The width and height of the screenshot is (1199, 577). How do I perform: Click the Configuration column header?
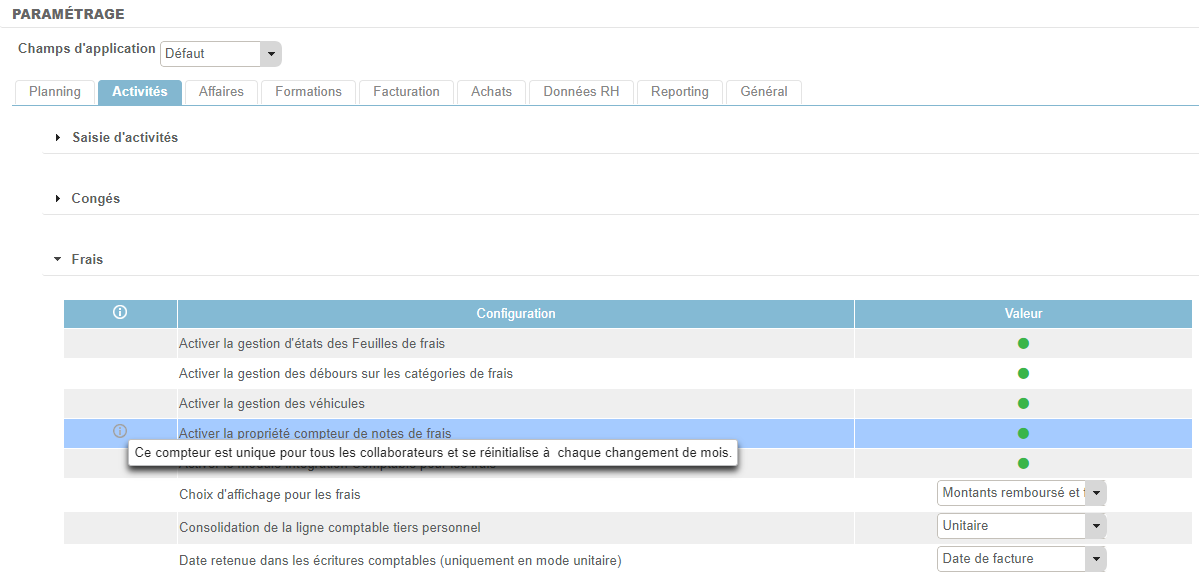[x=515, y=313]
